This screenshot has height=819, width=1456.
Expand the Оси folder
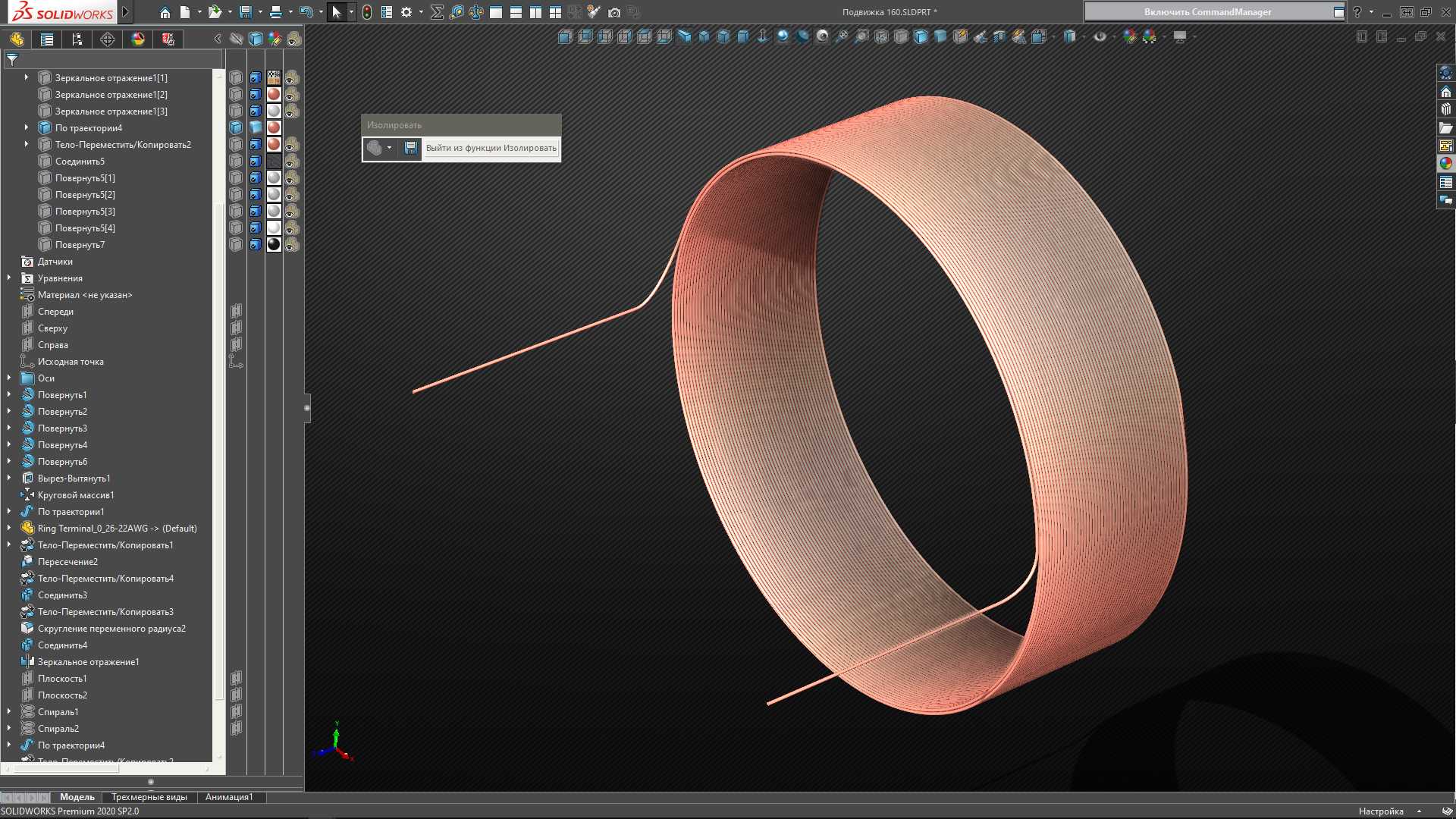(9, 378)
